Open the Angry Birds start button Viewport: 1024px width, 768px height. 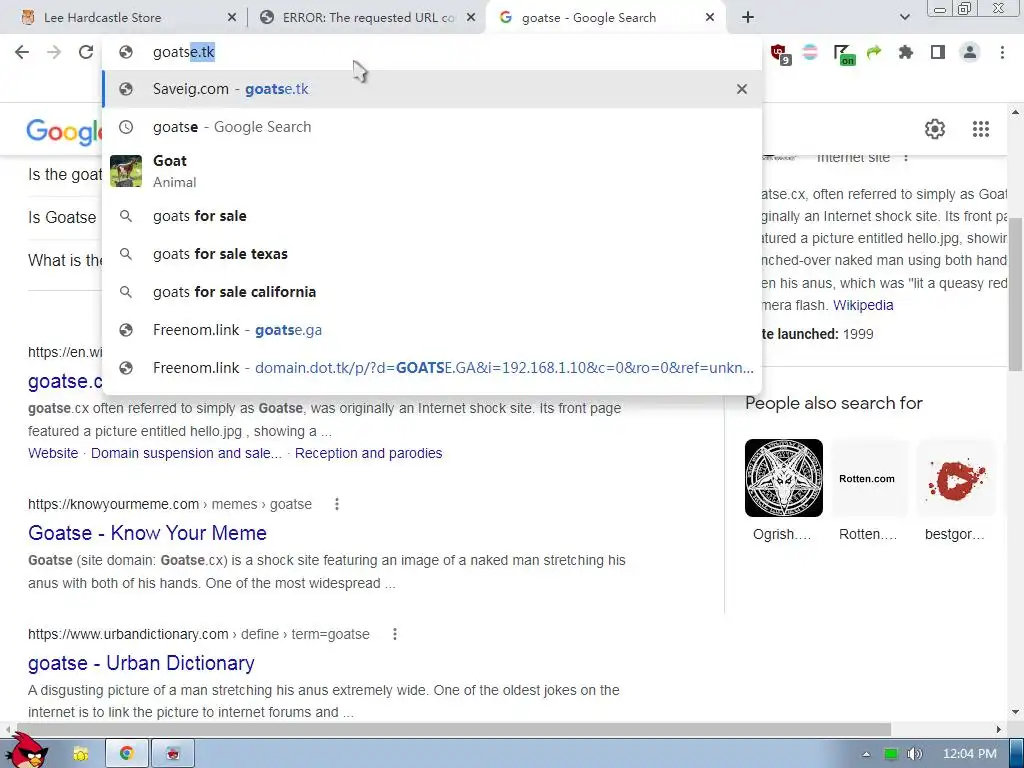28,751
